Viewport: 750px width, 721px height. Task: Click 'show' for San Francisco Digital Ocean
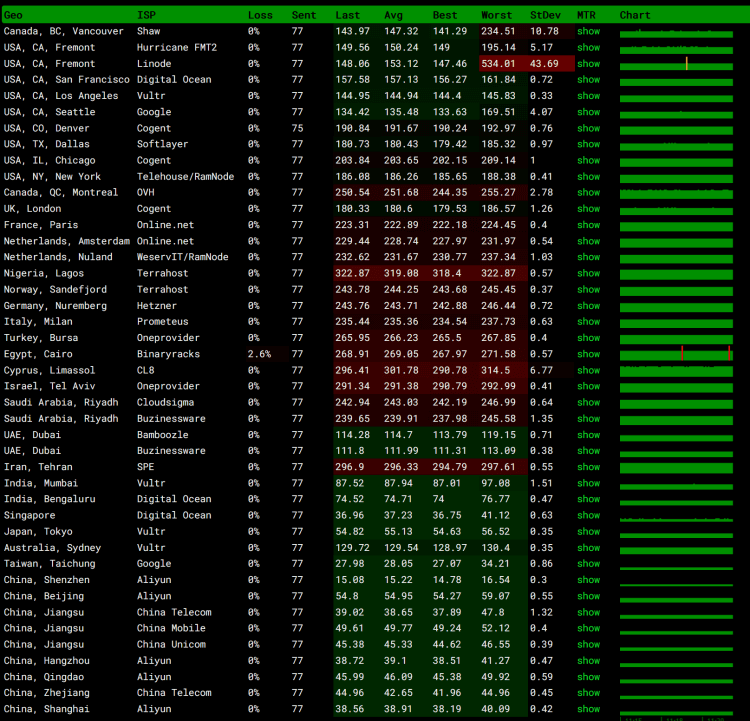(x=588, y=79)
